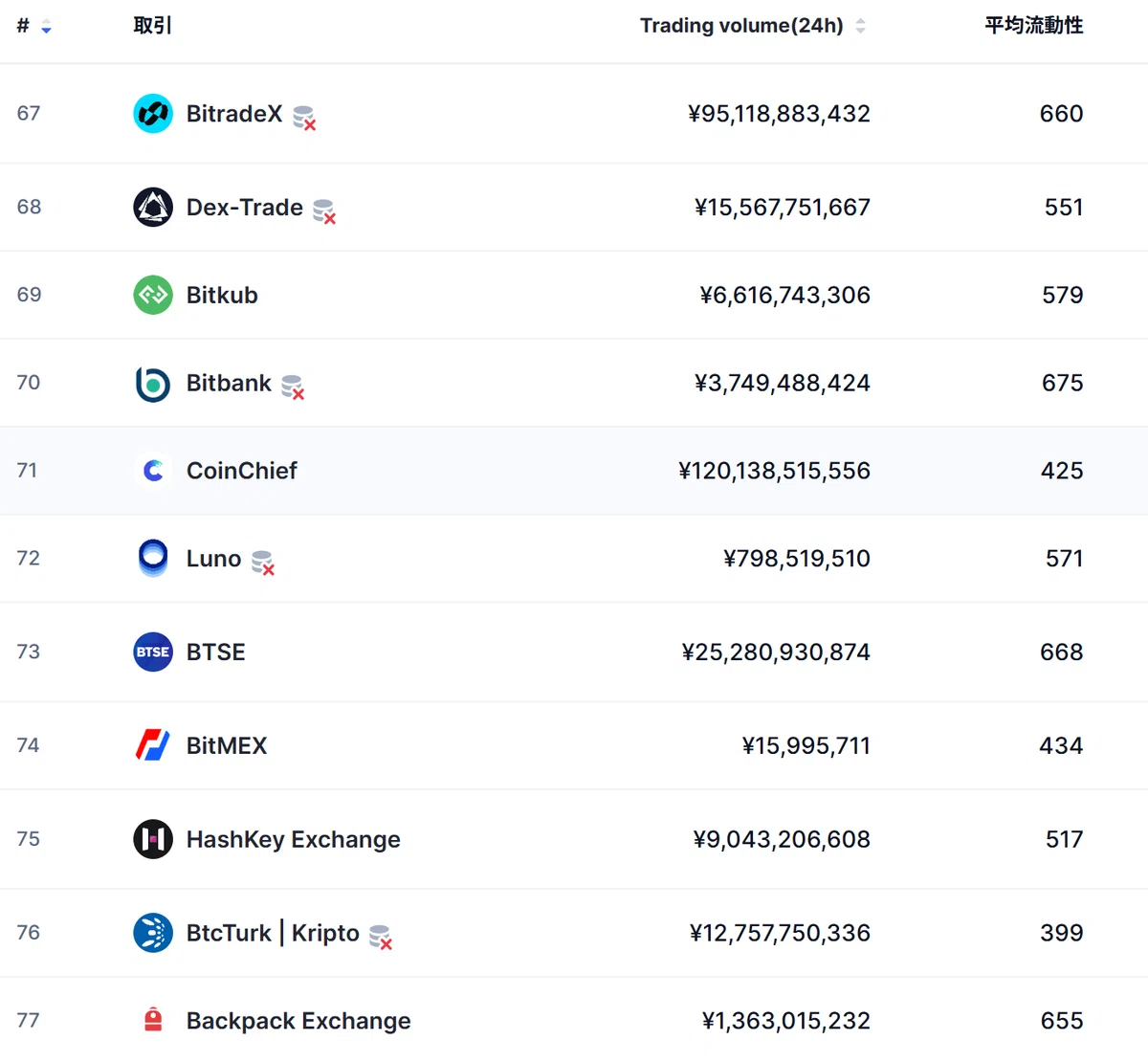Sort by rank using the # arrow
Image resolution: width=1148 pixels, height=1062 pixels.
pyautogui.click(x=46, y=27)
